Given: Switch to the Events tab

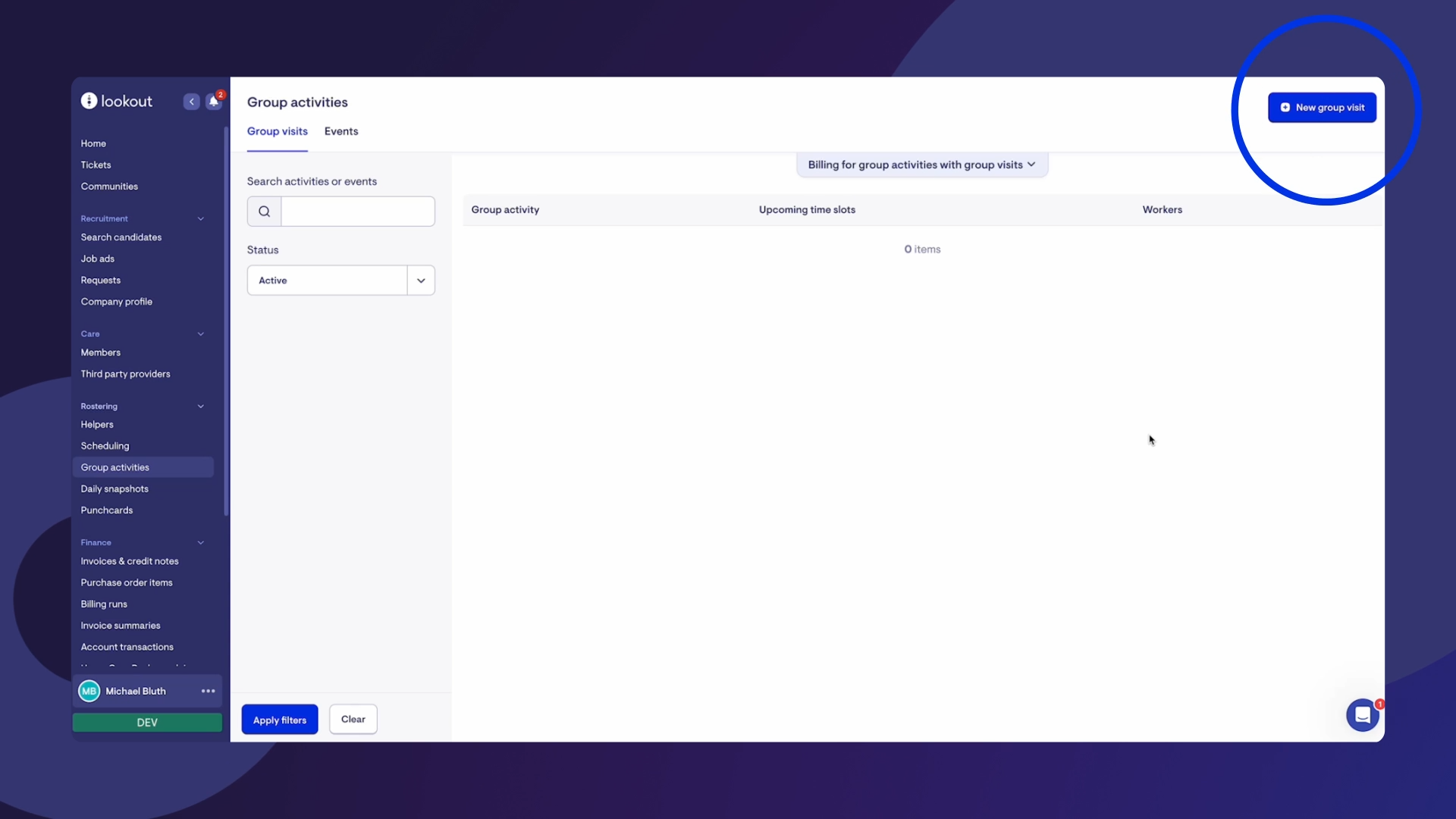Looking at the screenshot, I should (341, 131).
